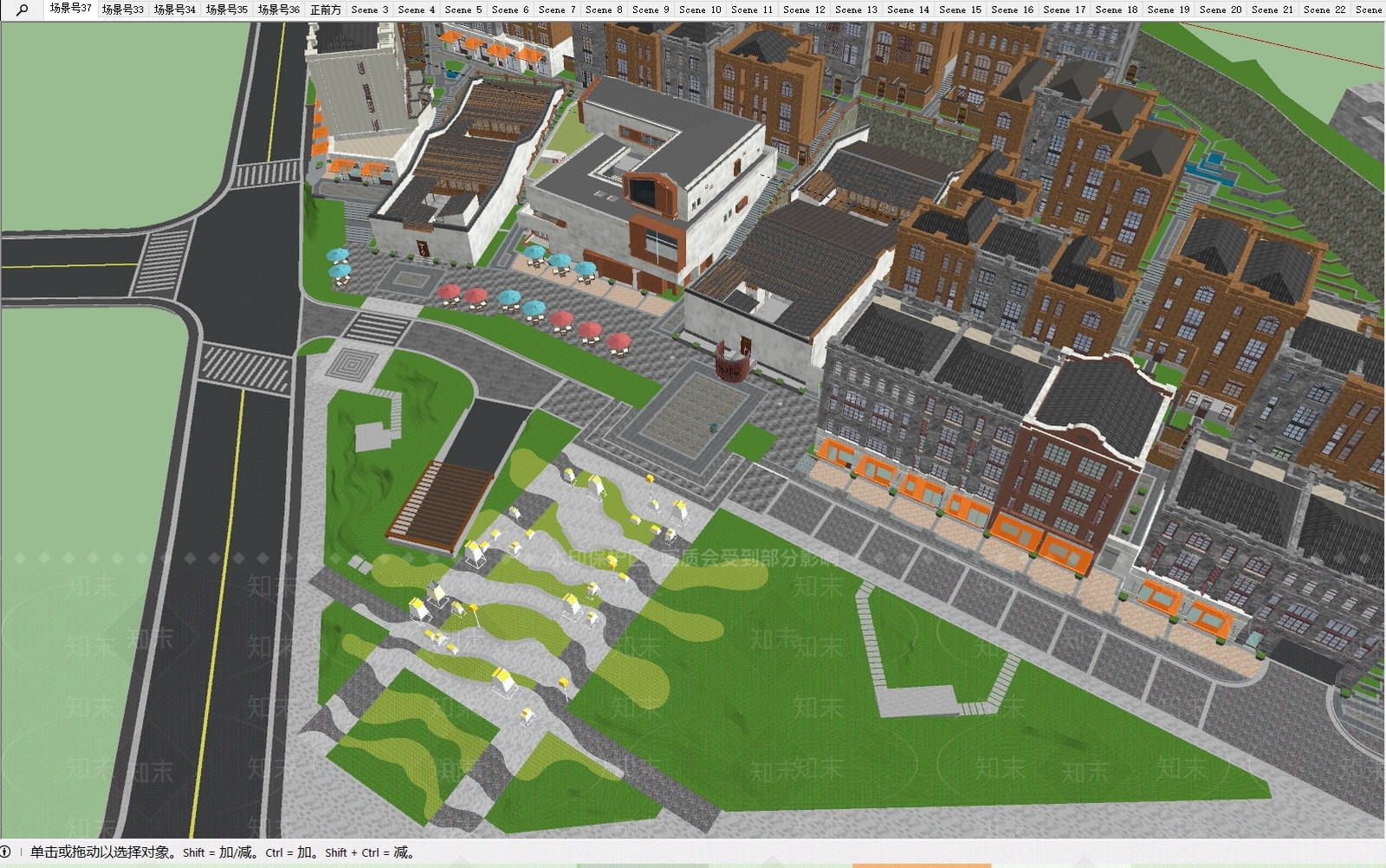
Task: Open the Scene 9 tab
Action: (x=650, y=10)
